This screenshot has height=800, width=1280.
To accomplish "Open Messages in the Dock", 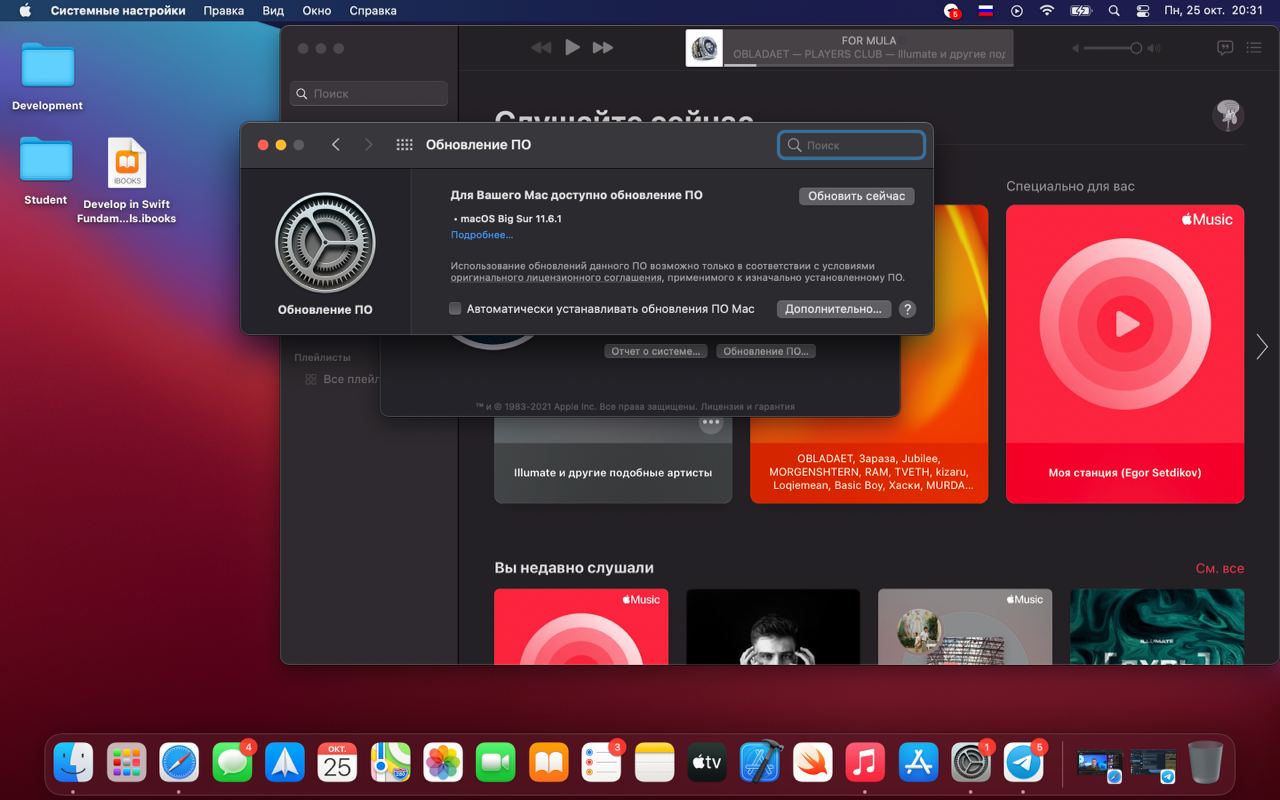I will click(x=232, y=763).
